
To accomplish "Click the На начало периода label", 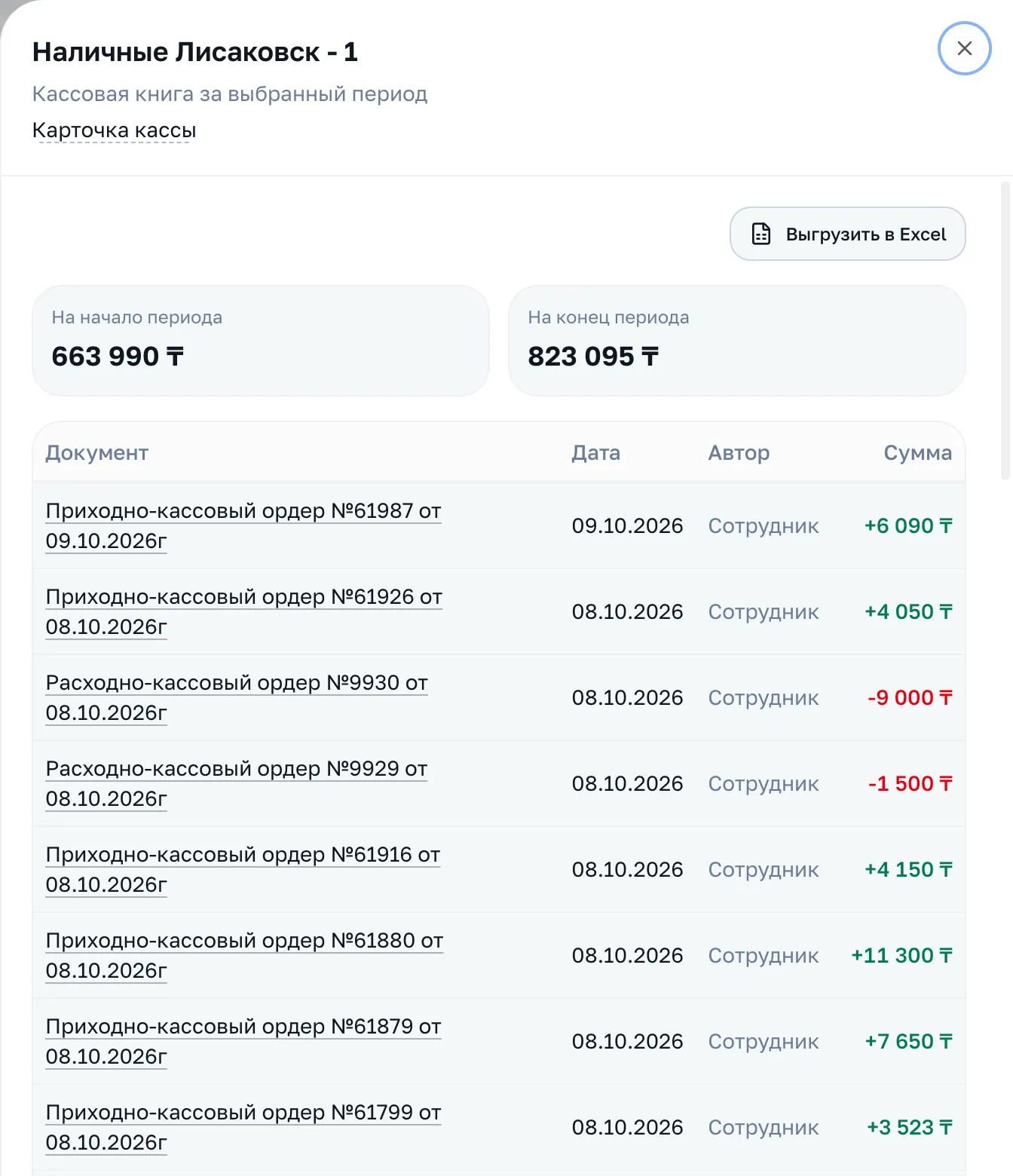I will pyautogui.click(x=137, y=317).
